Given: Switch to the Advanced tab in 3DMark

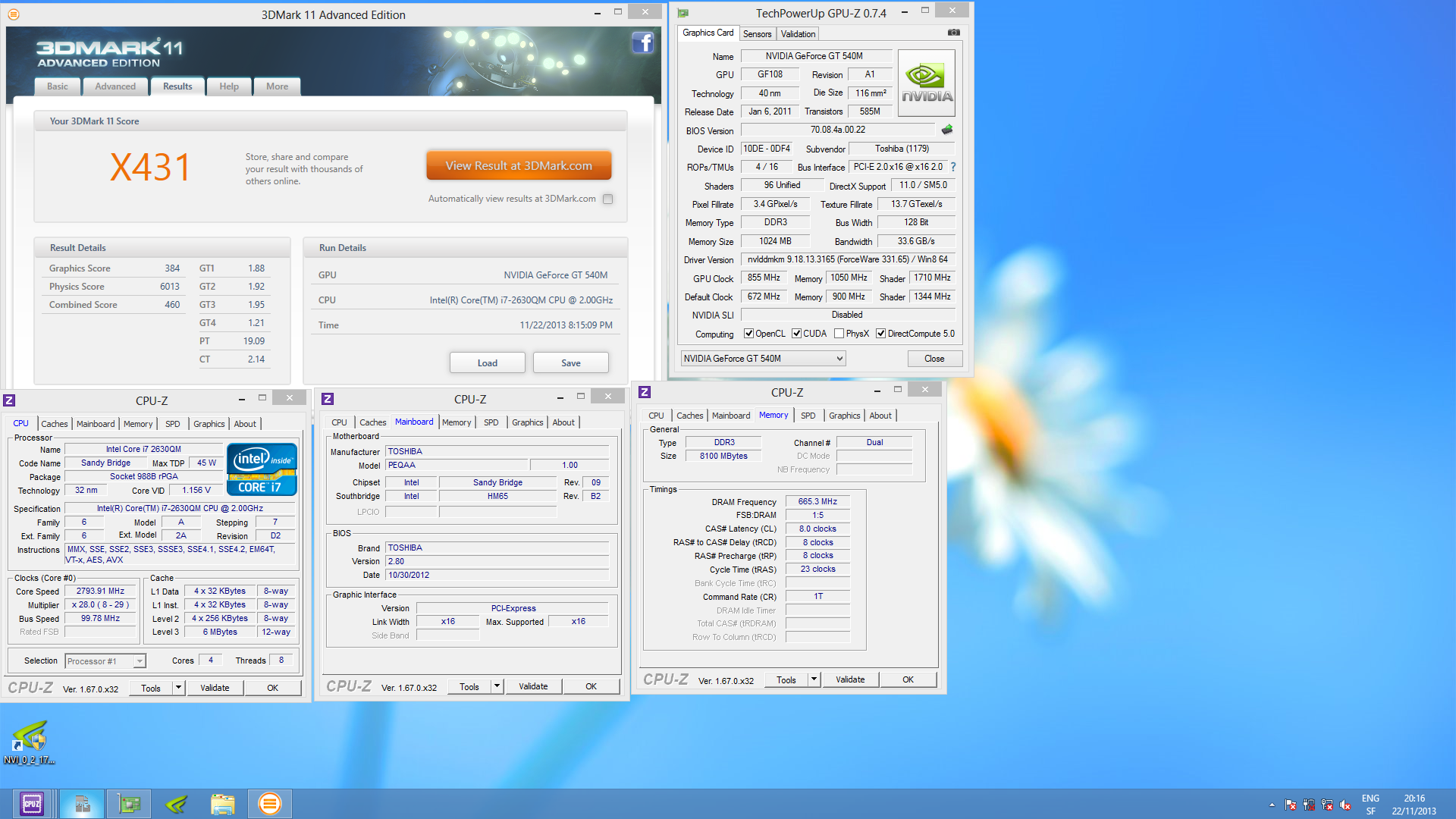Looking at the screenshot, I should tap(115, 86).
